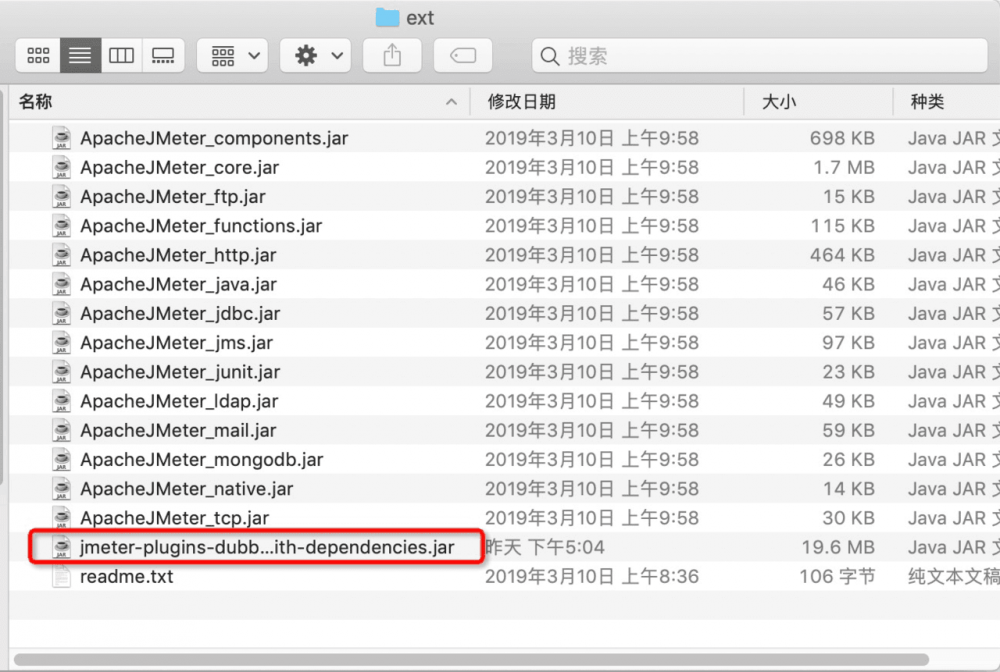
Task: Select file name ApacheJMeter_http.jar
Action: click(179, 255)
